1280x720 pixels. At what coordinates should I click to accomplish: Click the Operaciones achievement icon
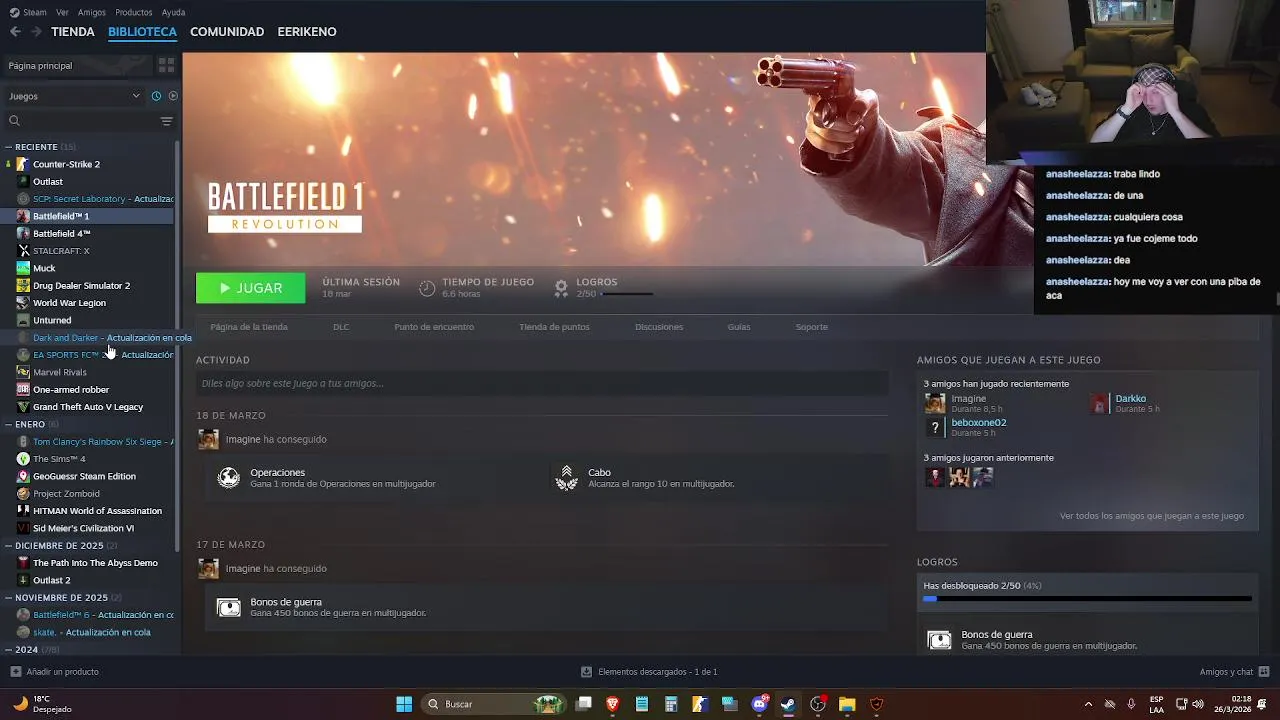(229, 478)
